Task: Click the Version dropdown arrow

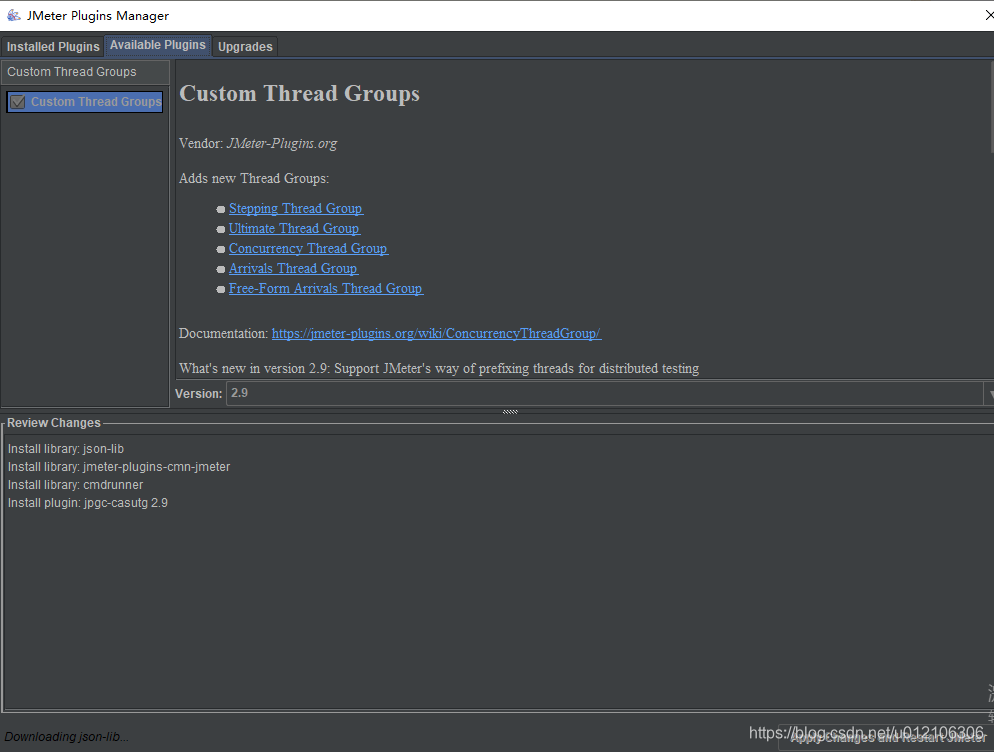Action: click(989, 393)
